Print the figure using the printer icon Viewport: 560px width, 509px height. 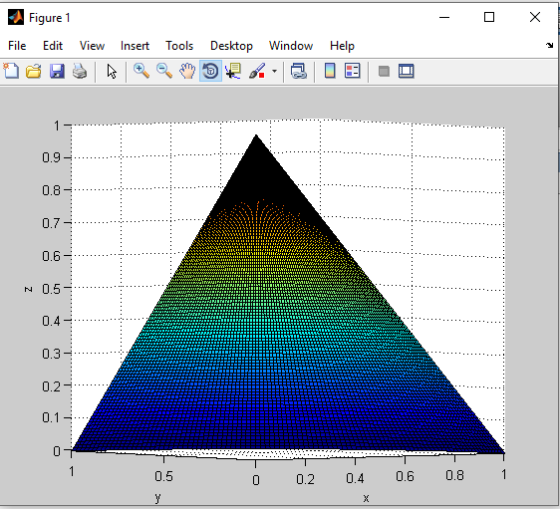[x=80, y=71]
